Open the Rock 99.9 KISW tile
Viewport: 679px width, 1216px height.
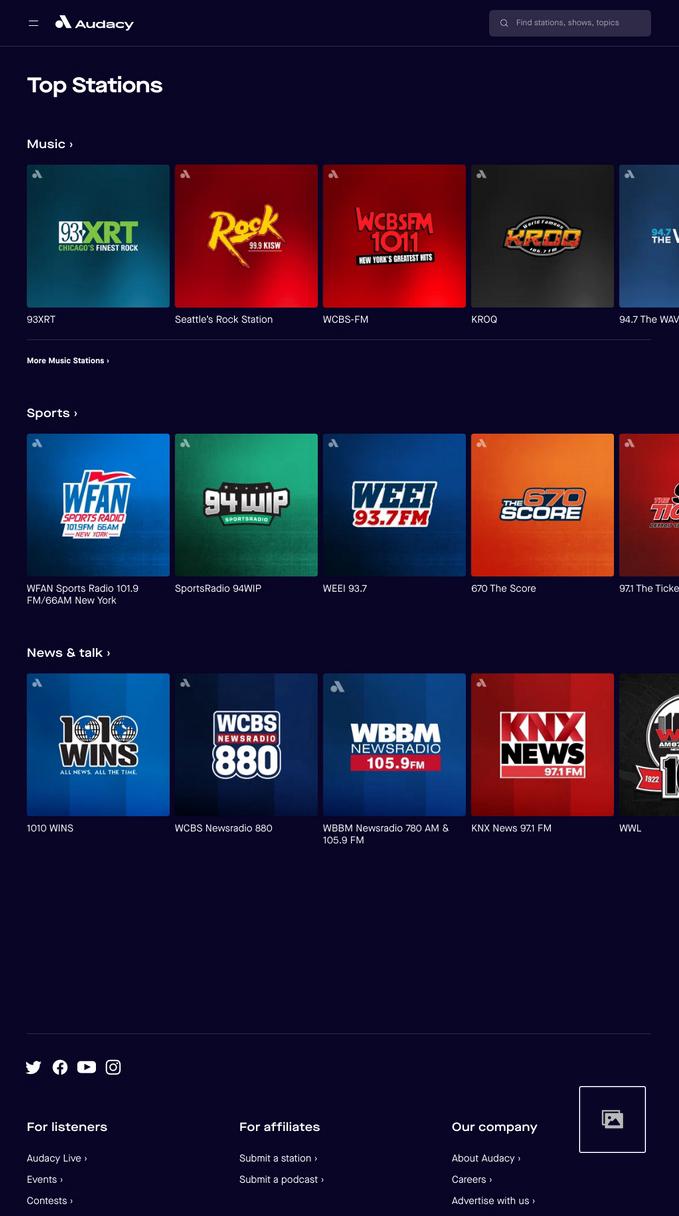click(x=246, y=236)
